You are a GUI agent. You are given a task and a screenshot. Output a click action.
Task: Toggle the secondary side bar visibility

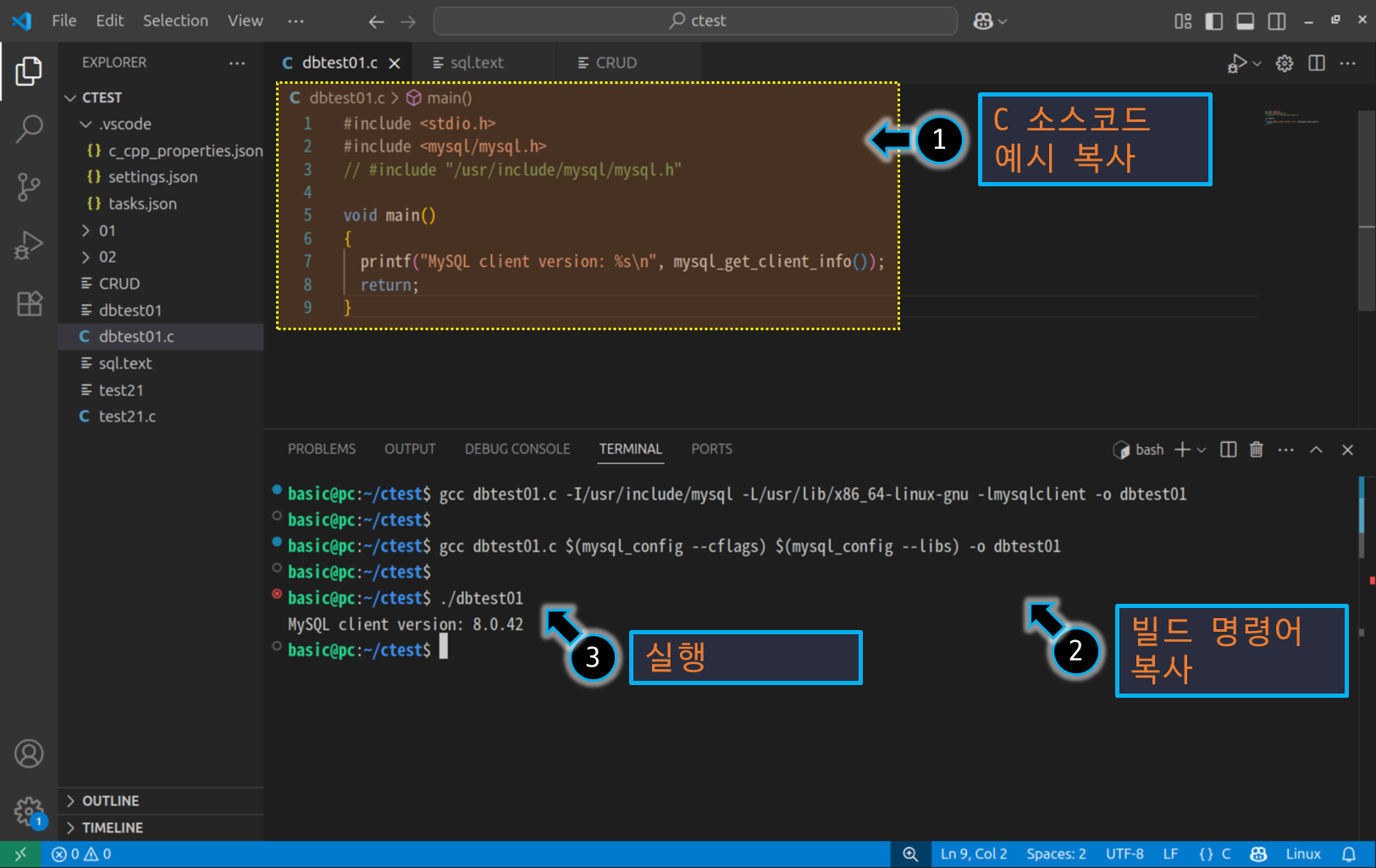(x=1277, y=21)
